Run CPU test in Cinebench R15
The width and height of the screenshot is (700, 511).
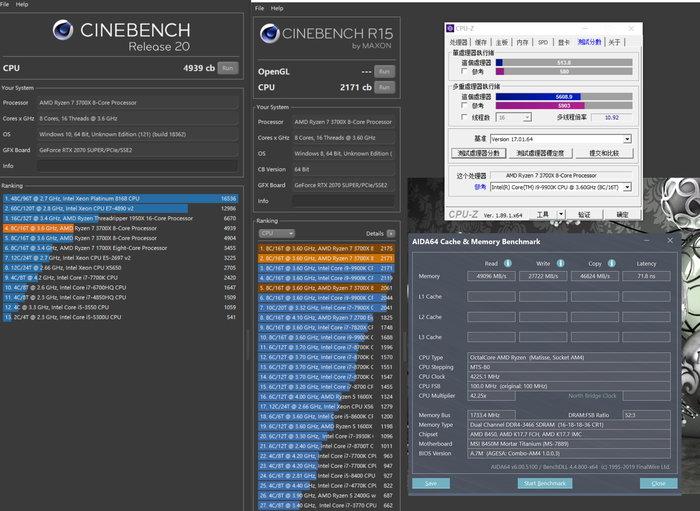pos(384,87)
